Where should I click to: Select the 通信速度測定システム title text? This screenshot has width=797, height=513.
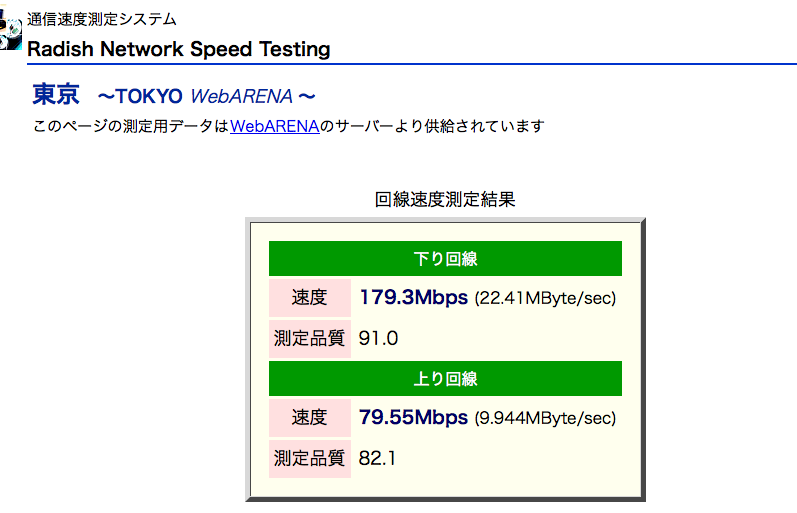(101, 19)
